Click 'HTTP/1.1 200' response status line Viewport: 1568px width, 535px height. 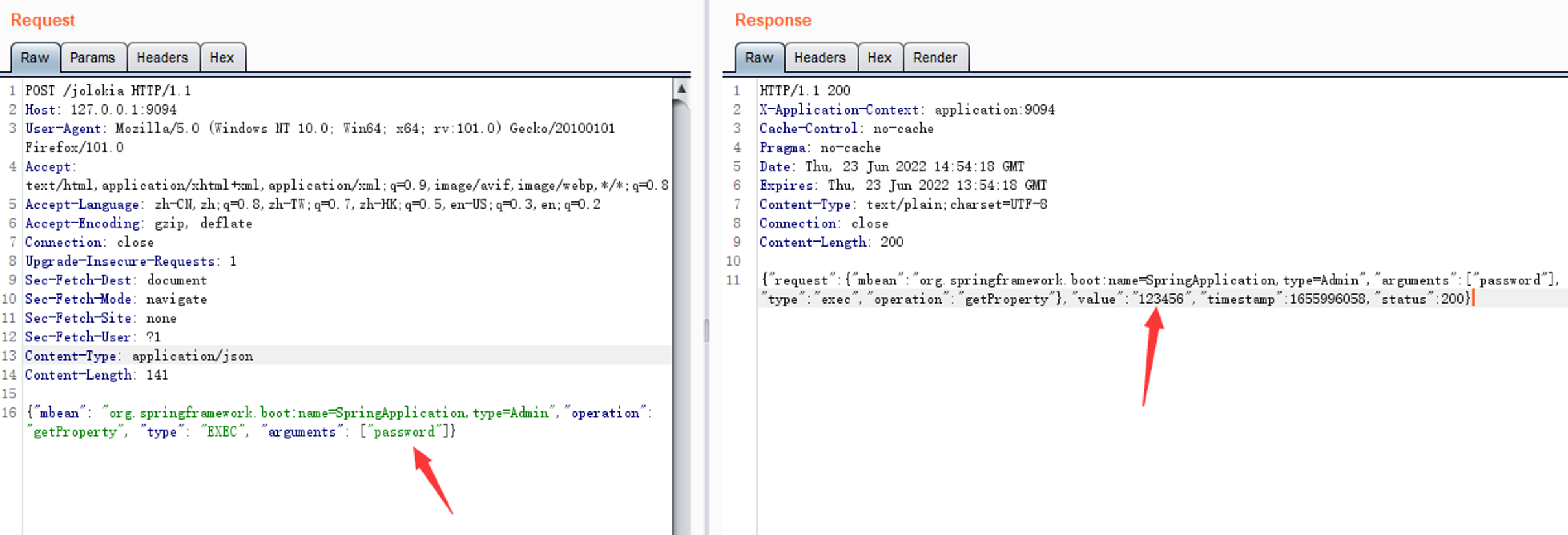(x=805, y=91)
